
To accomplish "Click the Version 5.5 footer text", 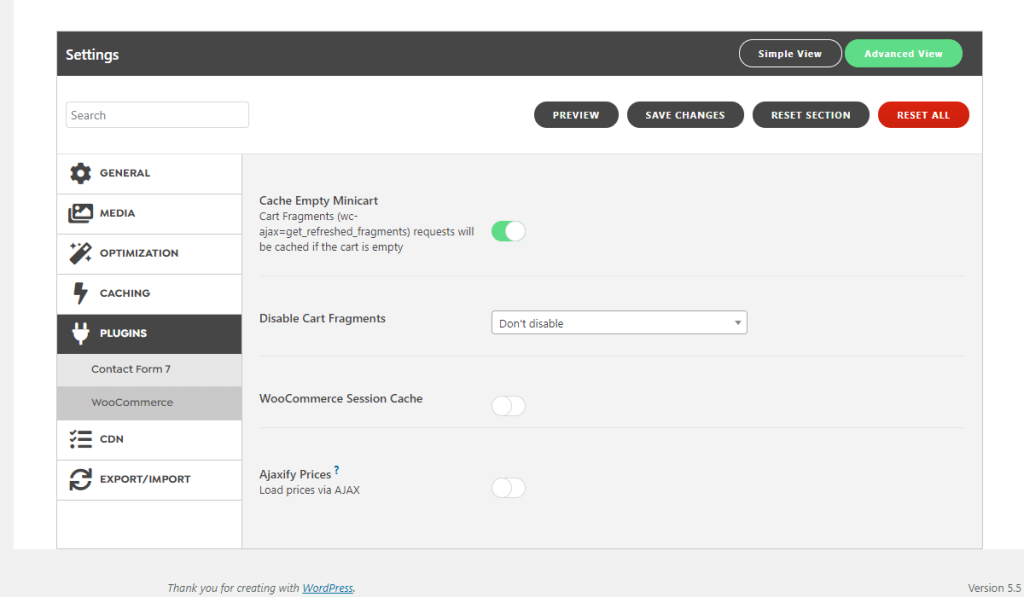I will click(x=994, y=588).
